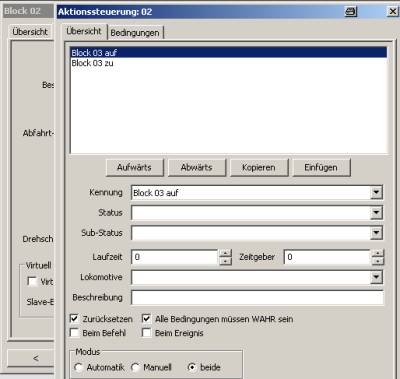Select the Automatik mode radio button
Viewport: 400px width, 379px height.
(x=79, y=367)
